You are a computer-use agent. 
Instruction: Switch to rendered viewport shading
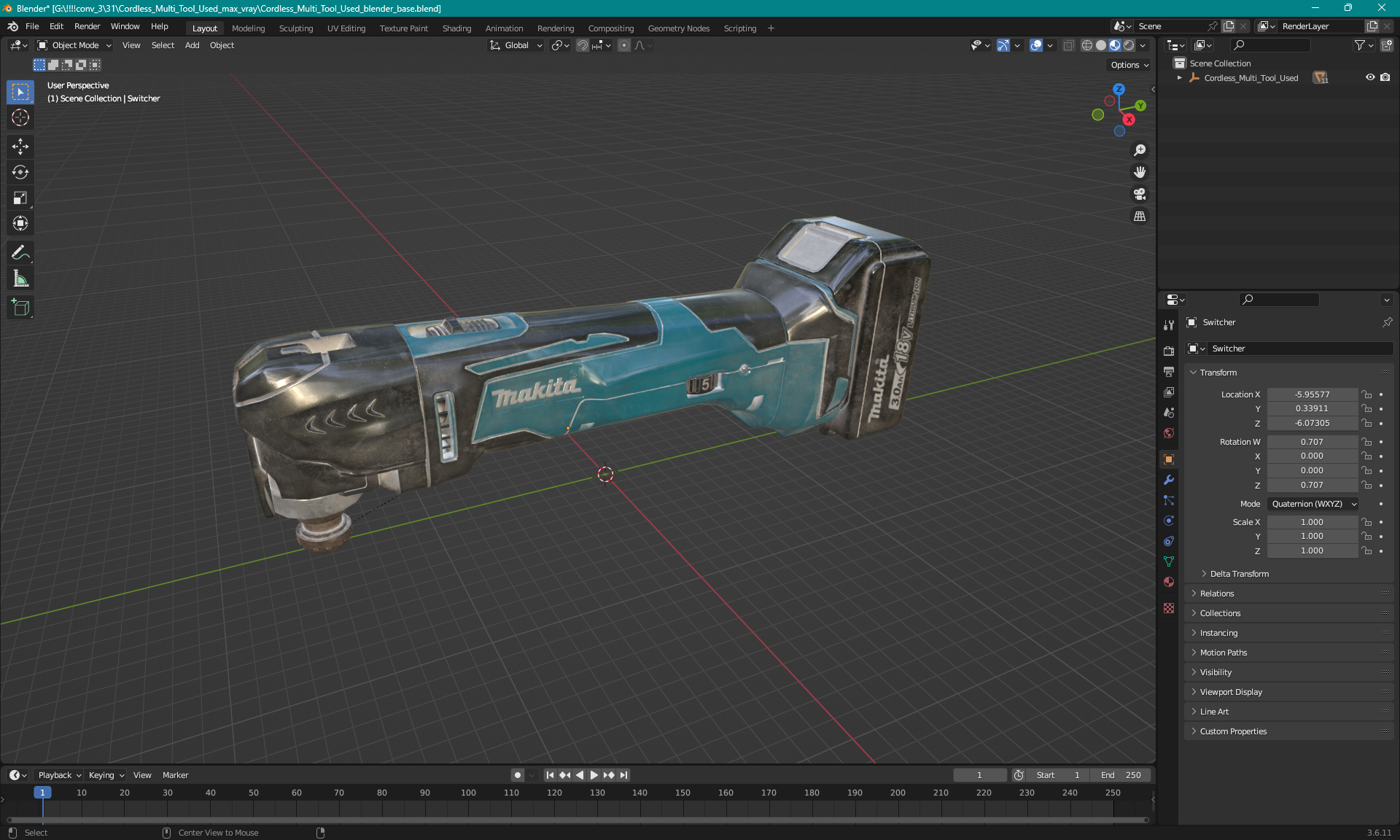click(1129, 45)
